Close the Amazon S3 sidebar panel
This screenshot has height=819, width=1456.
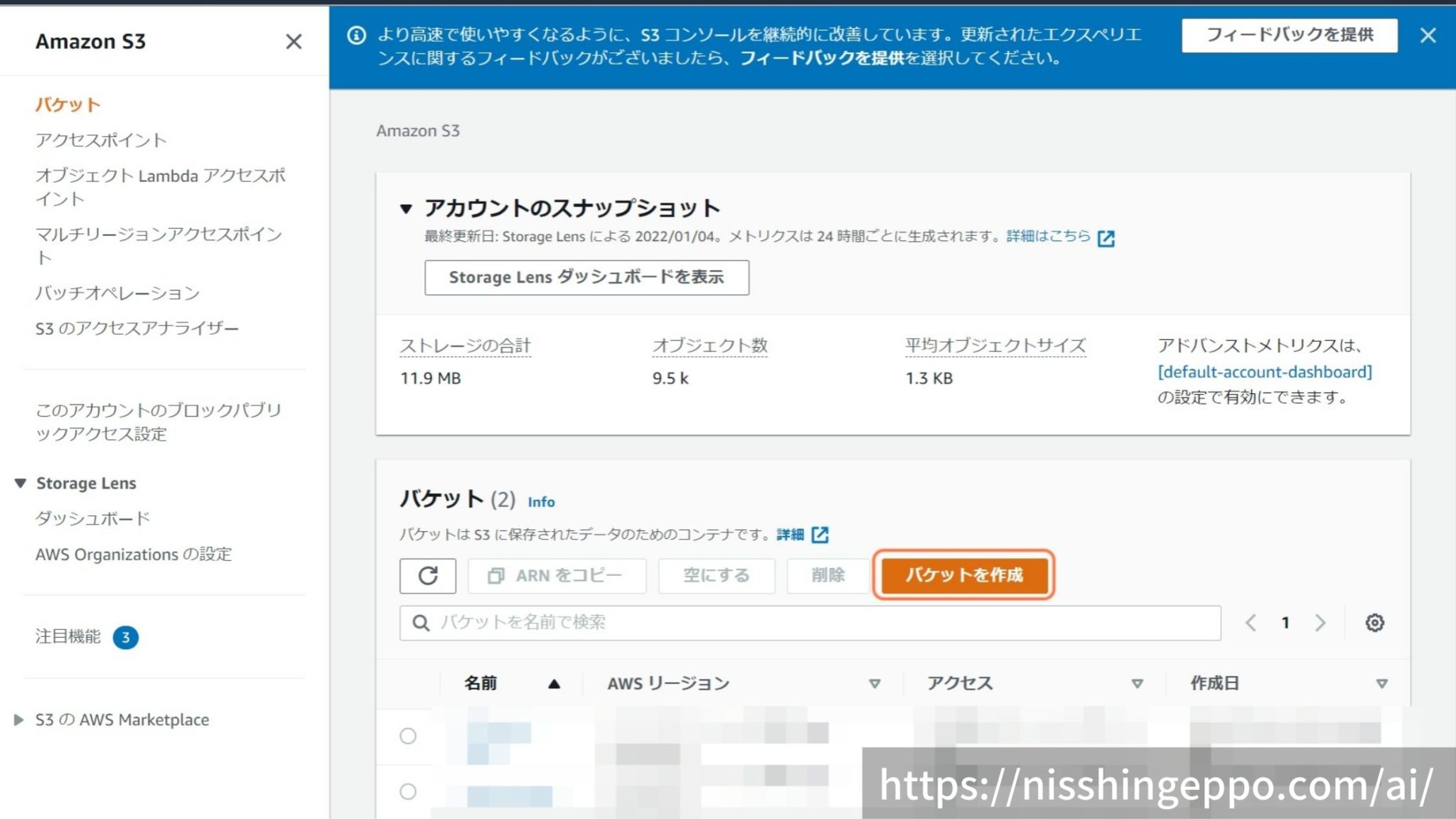[x=294, y=41]
